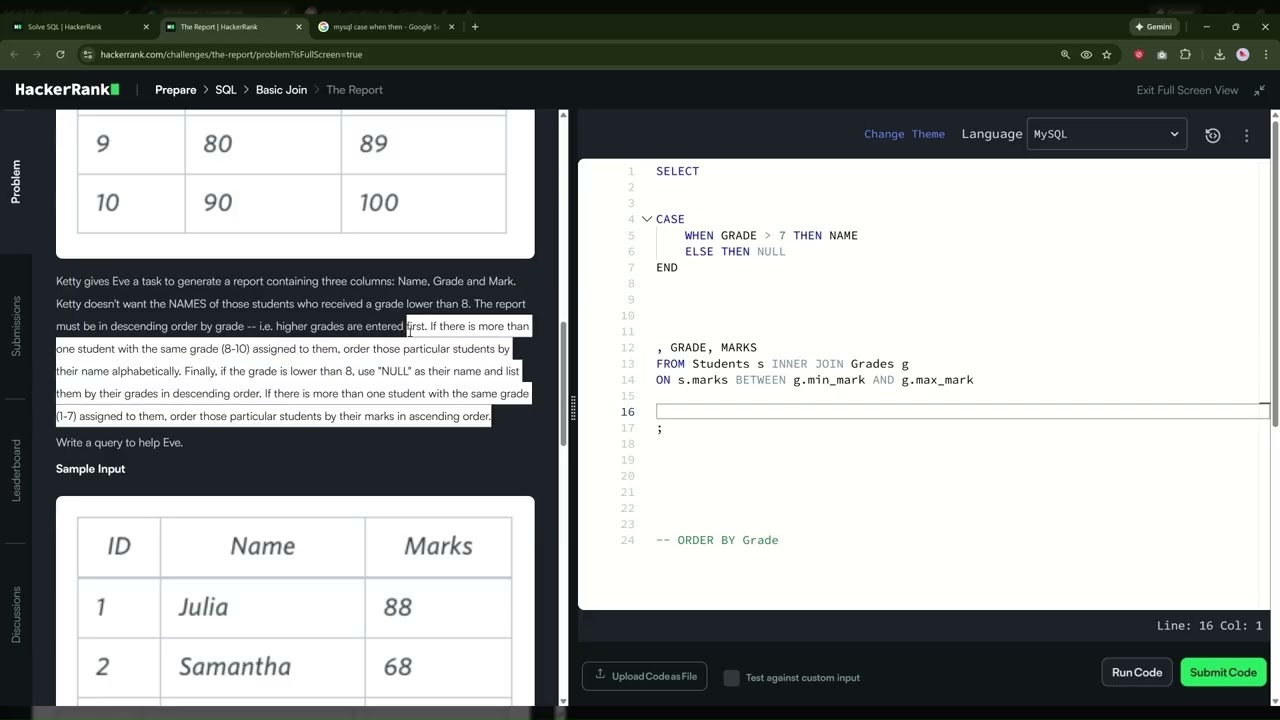Open the Chrome profile avatar
1280x720 pixels.
1243,54
